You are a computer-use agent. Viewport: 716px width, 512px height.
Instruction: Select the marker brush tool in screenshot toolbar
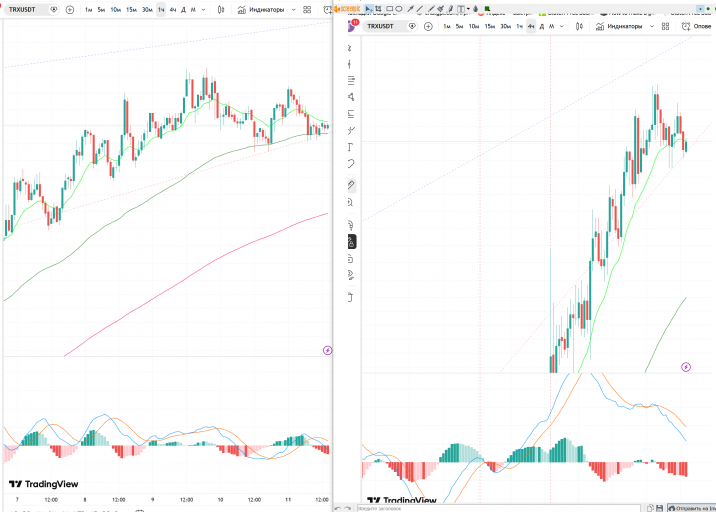(440, 9)
